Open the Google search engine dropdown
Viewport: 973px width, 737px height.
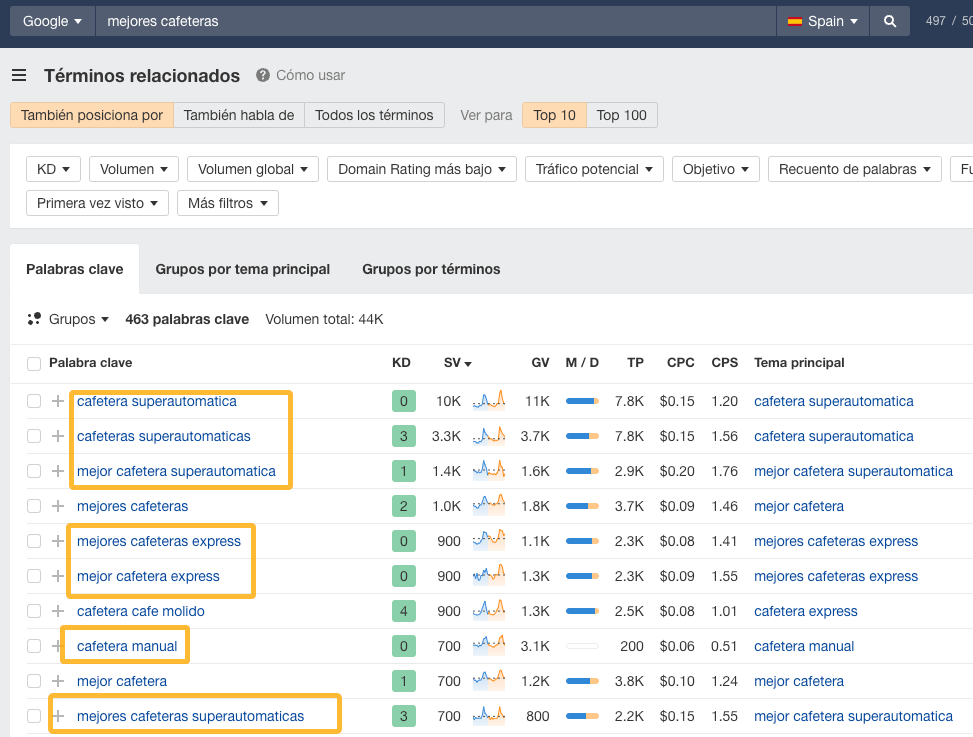(x=50, y=20)
